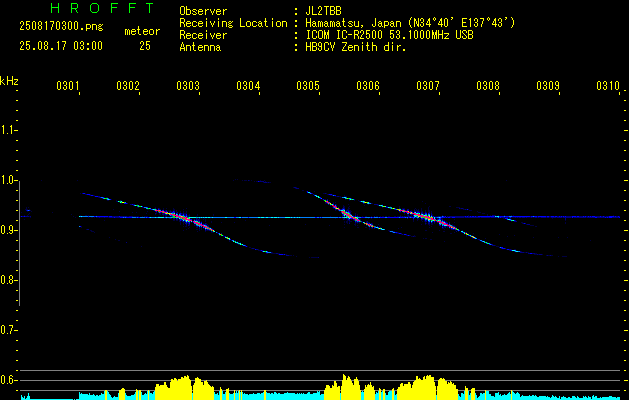Click the Hamamatsu, Japan location value
629x400 pixels.
tap(410, 23)
